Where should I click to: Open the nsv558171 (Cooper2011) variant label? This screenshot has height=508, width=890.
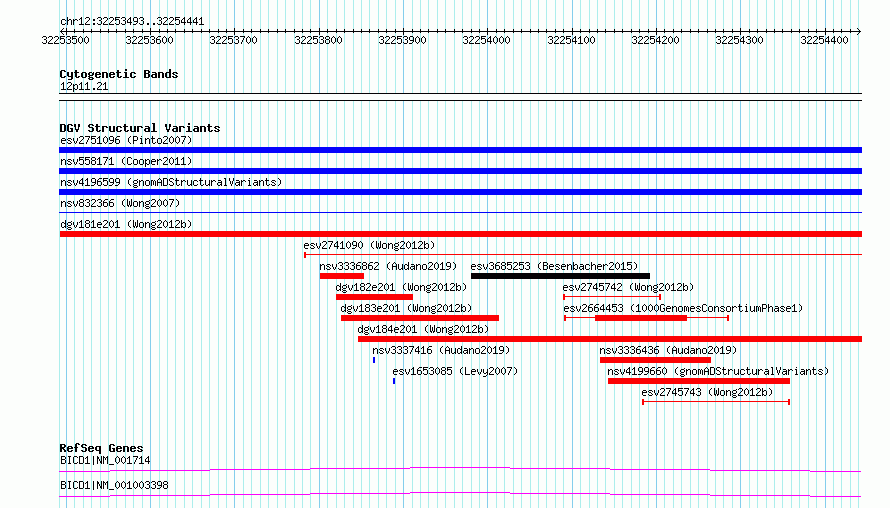[126, 161]
